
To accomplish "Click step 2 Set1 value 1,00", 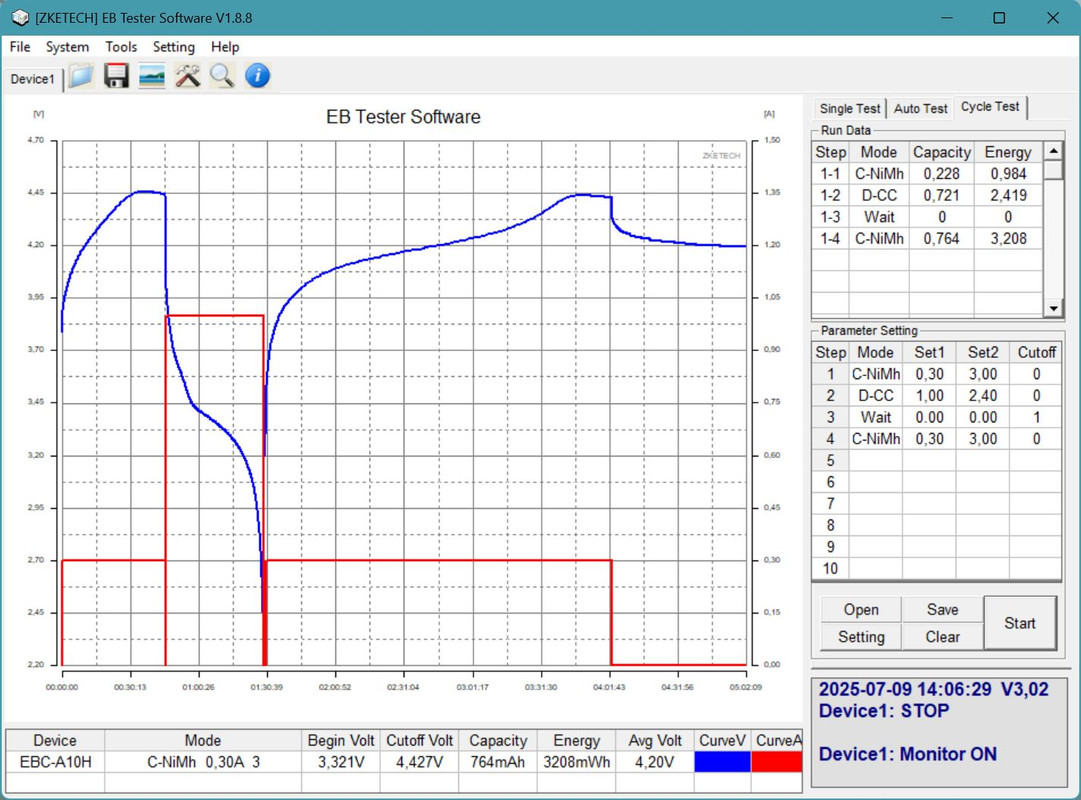I will pos(929,396).
